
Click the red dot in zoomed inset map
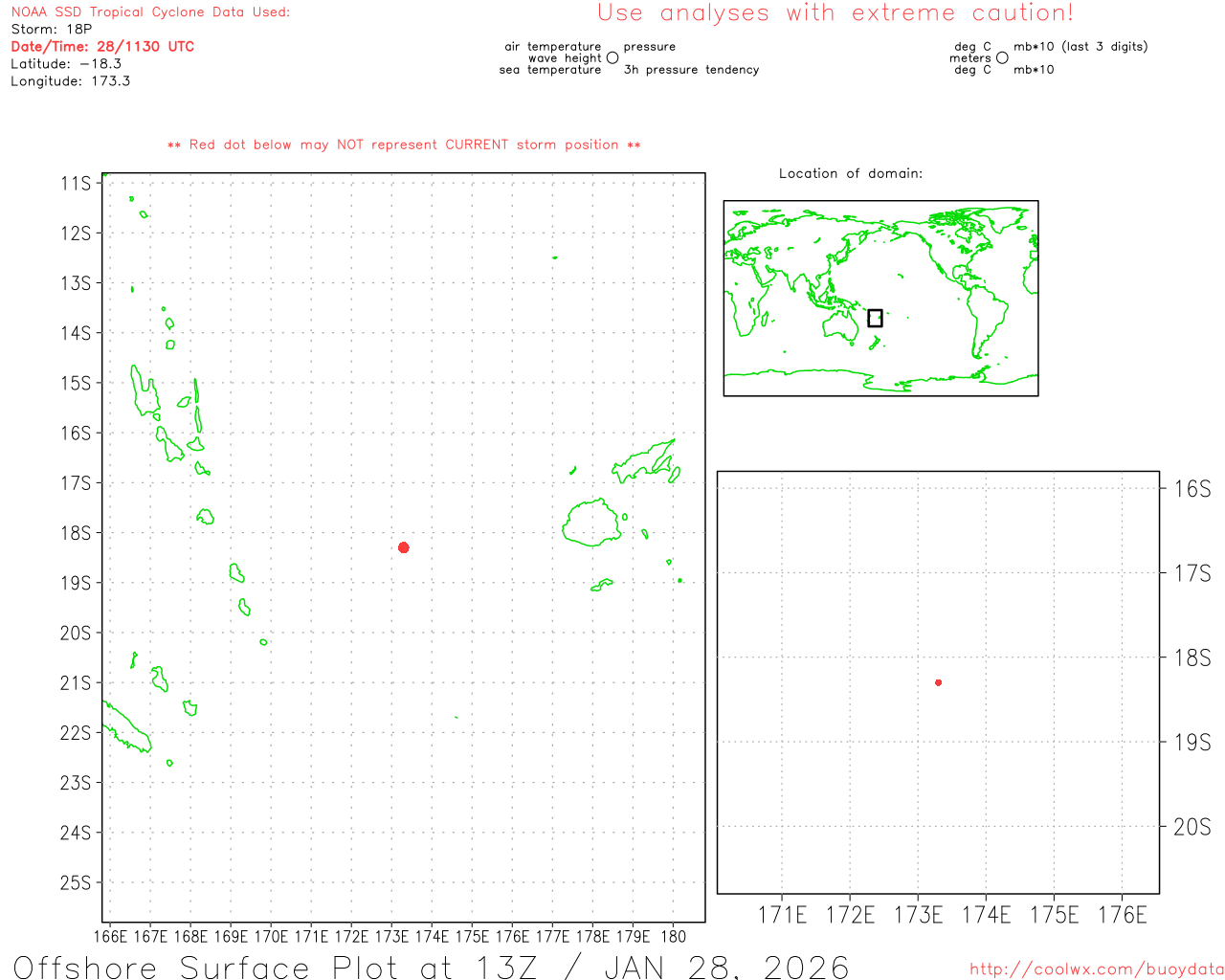pyautogui.click(x=938, y=682)
